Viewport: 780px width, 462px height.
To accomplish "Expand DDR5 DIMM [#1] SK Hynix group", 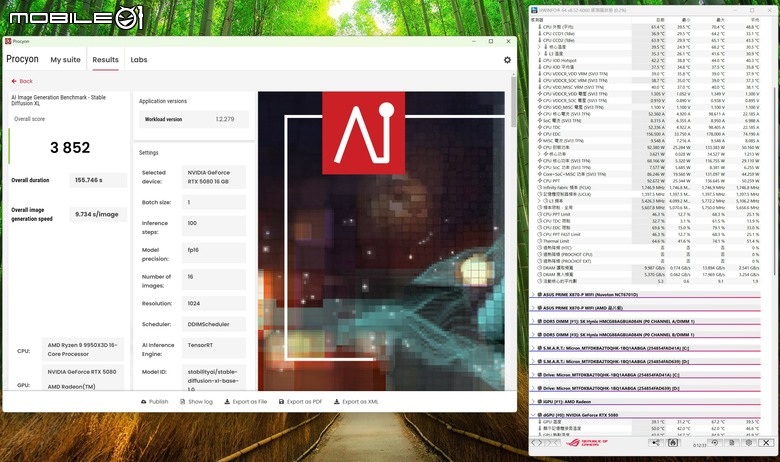I will (x=533, y=321).
